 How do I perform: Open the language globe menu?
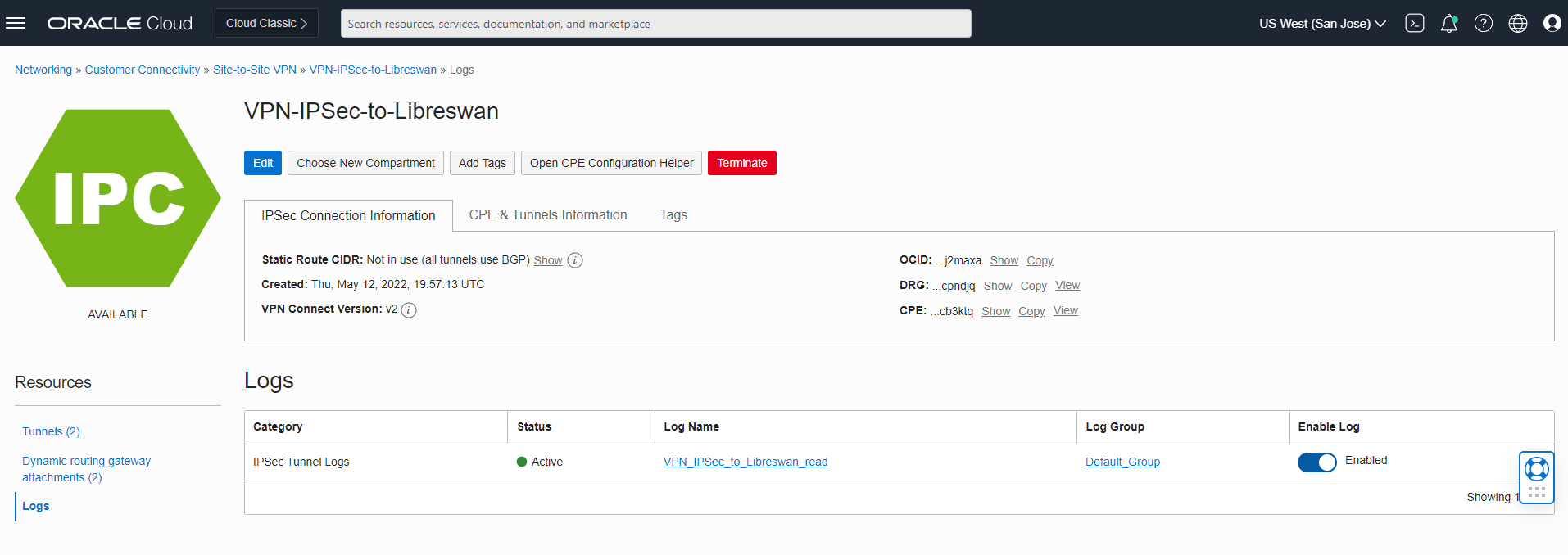point(1517,23)
